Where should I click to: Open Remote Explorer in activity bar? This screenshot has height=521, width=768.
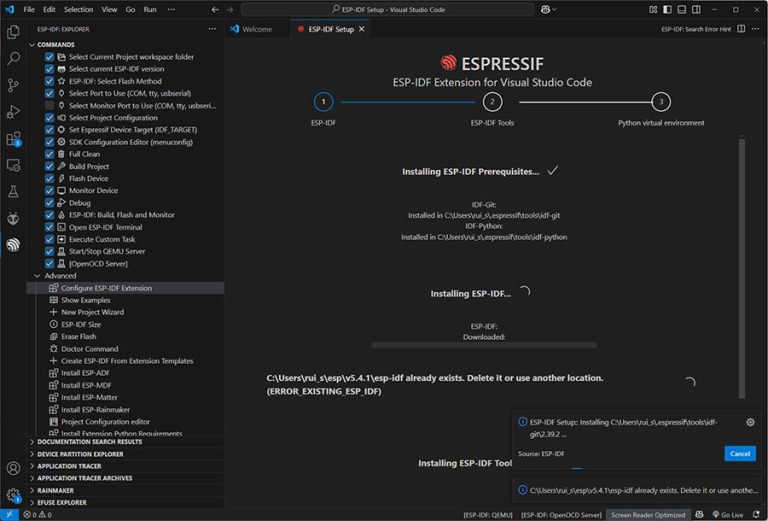click(x=13, y=166)
